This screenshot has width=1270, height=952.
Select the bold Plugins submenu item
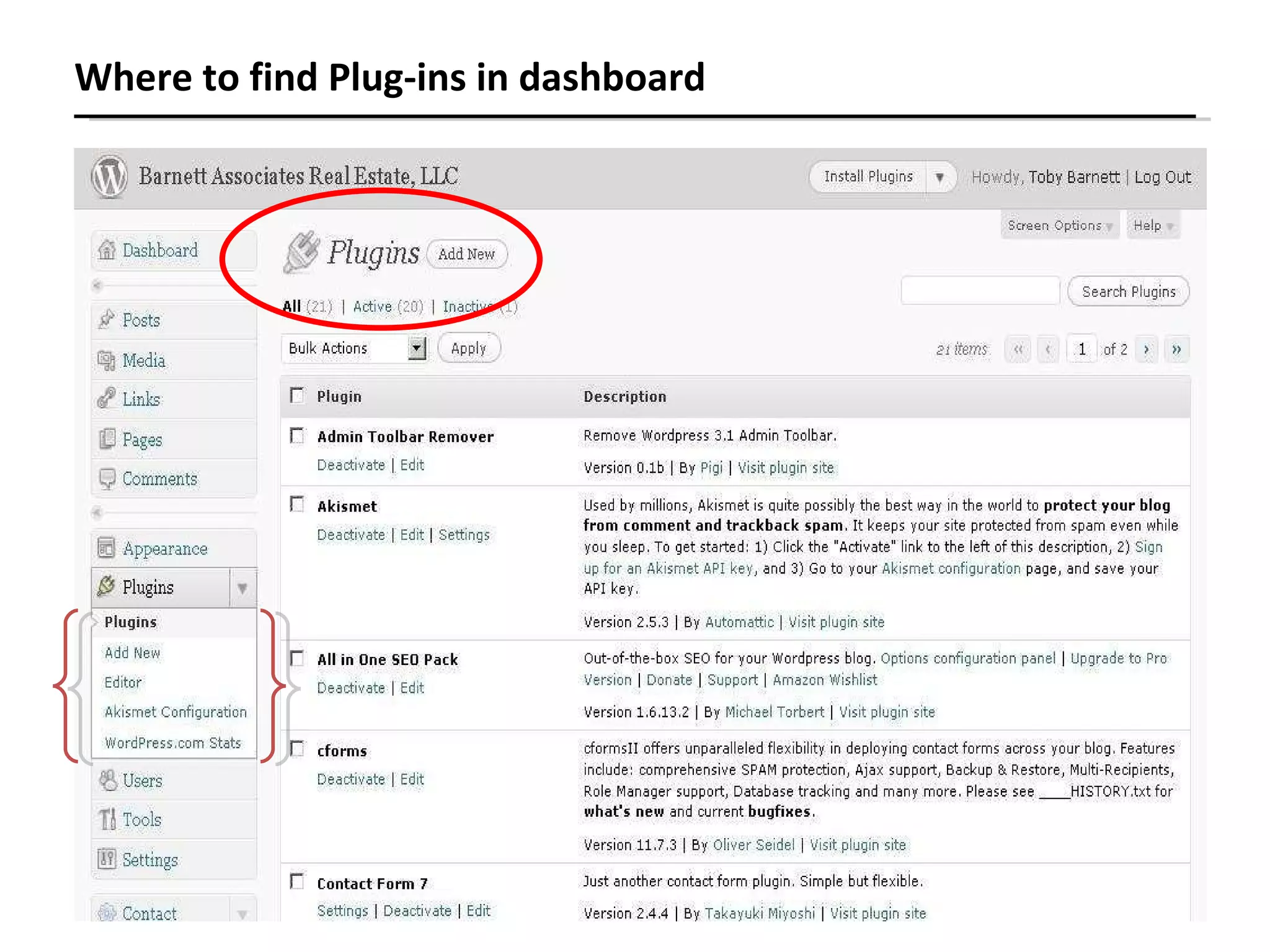click(130, 622)
